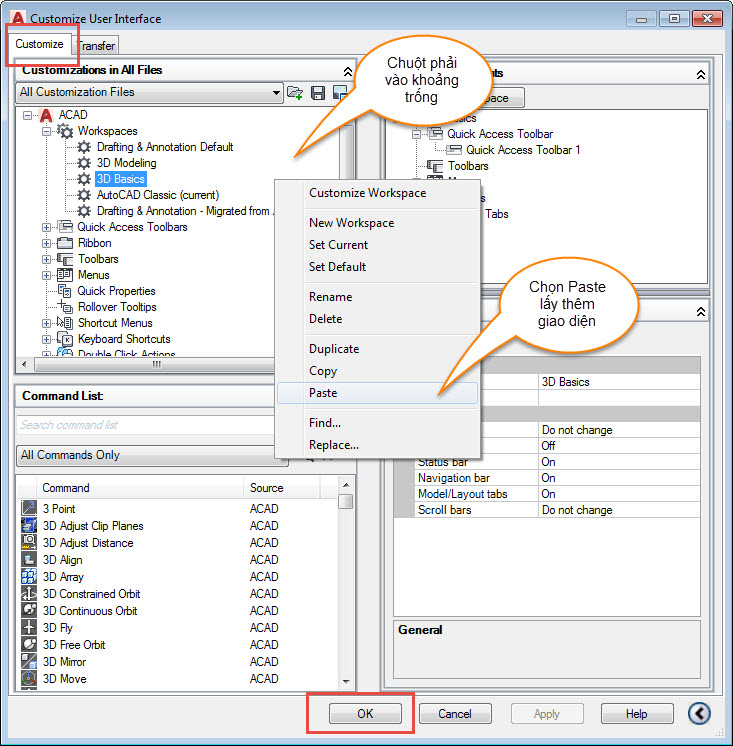This screenshot has width=733, height=746.
Task: Click the Navigation bar 'On' value cell
Action: (x=619, y=478)
